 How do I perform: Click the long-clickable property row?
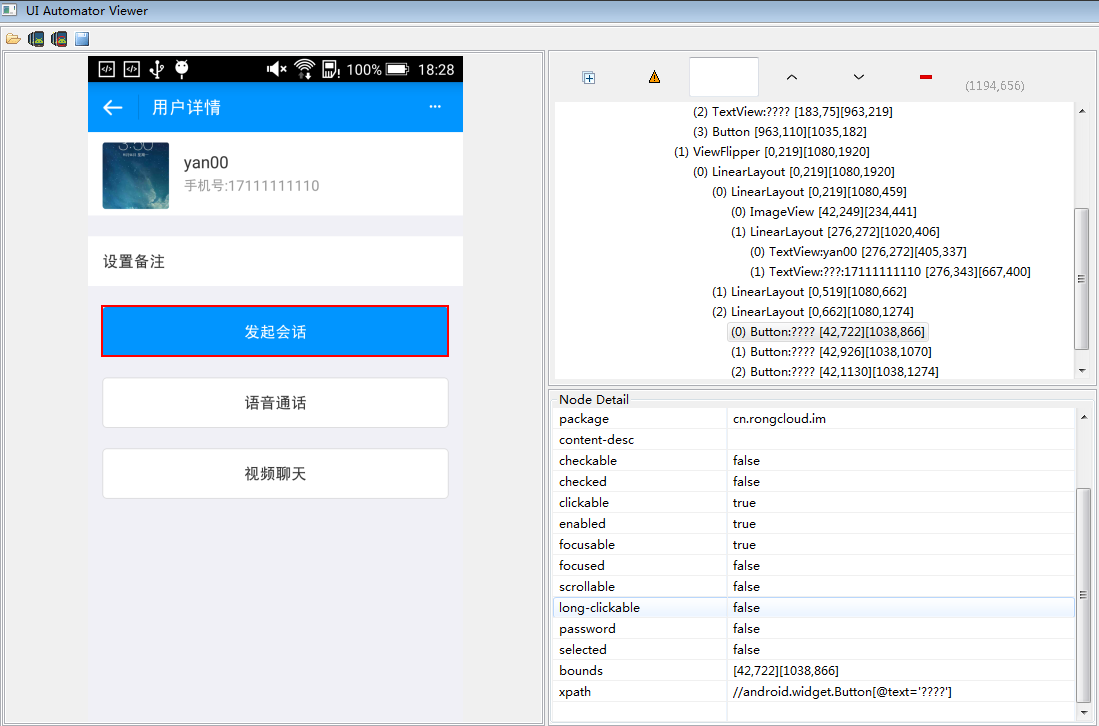coord(813,608)
